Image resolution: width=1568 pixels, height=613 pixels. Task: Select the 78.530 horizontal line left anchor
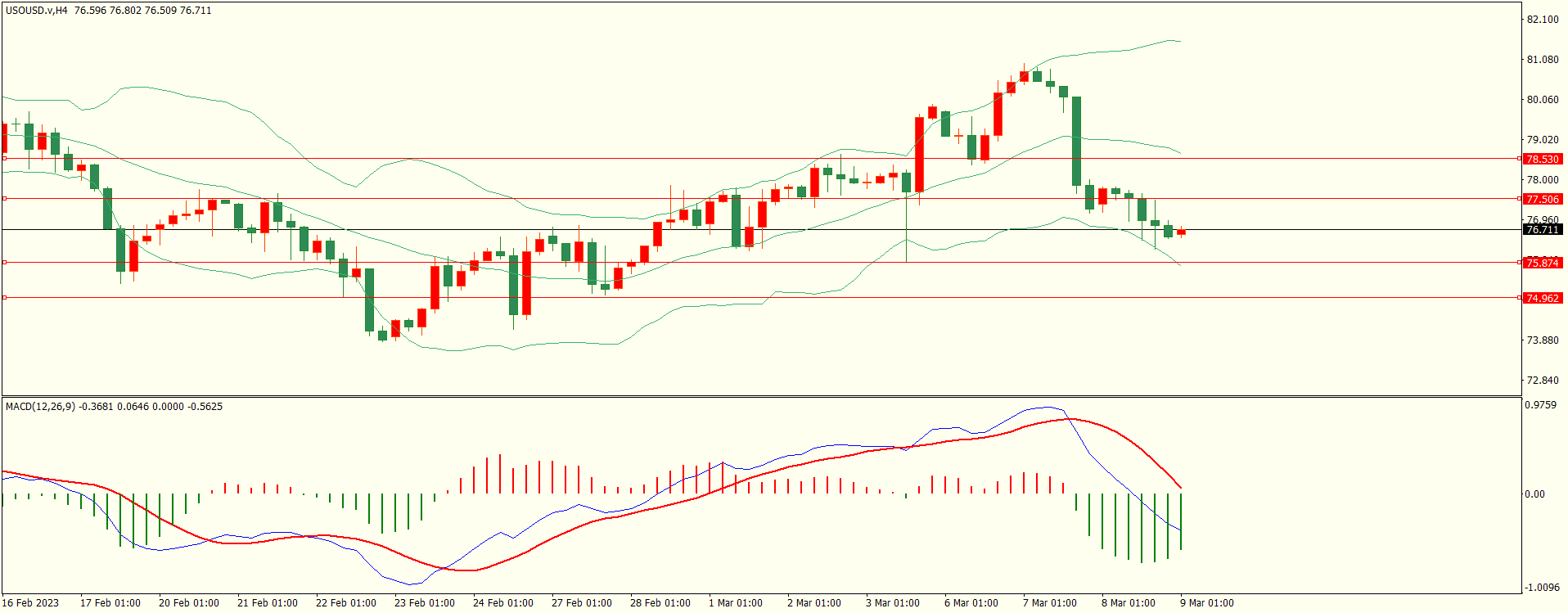[x=5, y=159]
